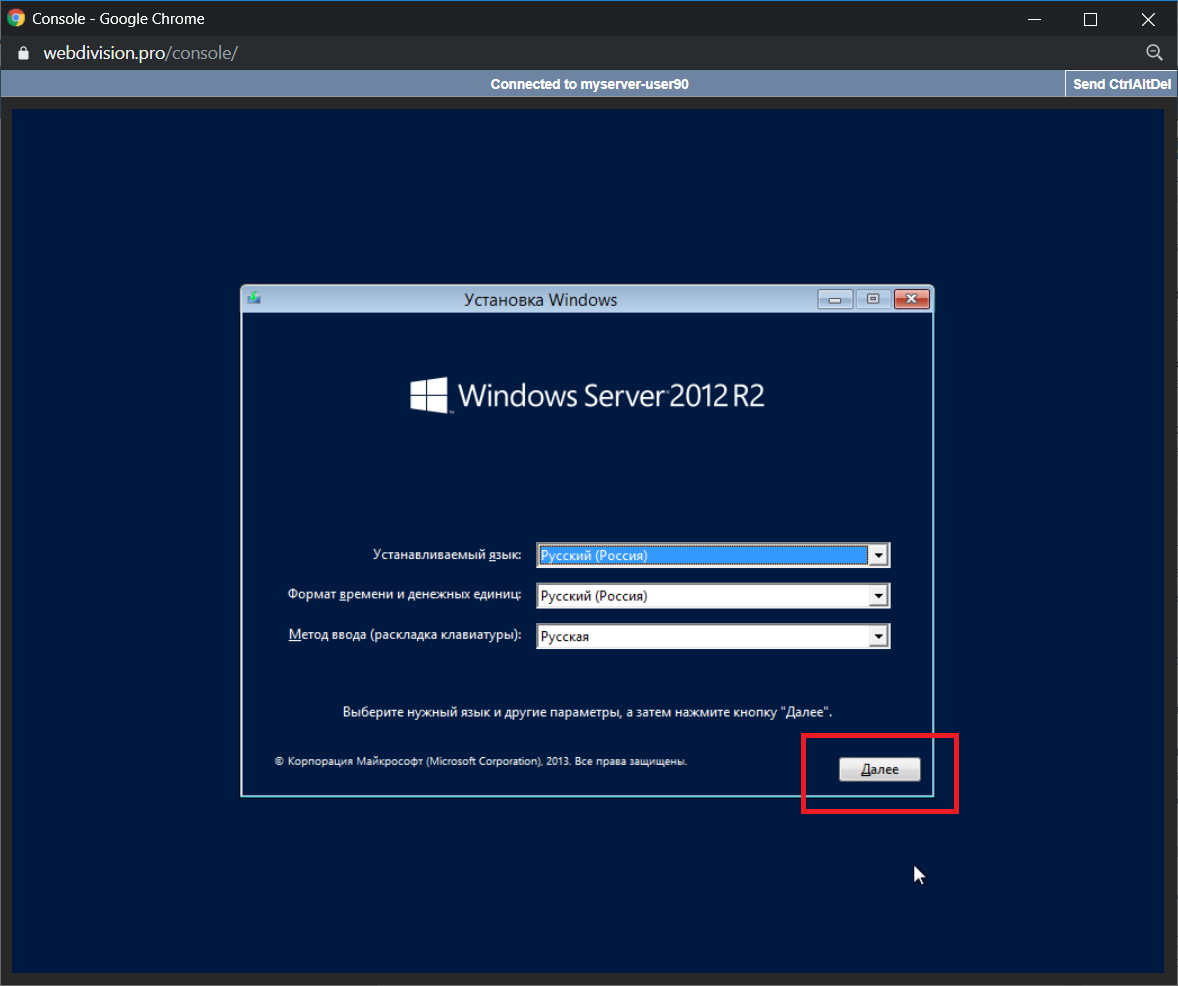Minimize the Установка Windows dialog

(x=835, y=299)
